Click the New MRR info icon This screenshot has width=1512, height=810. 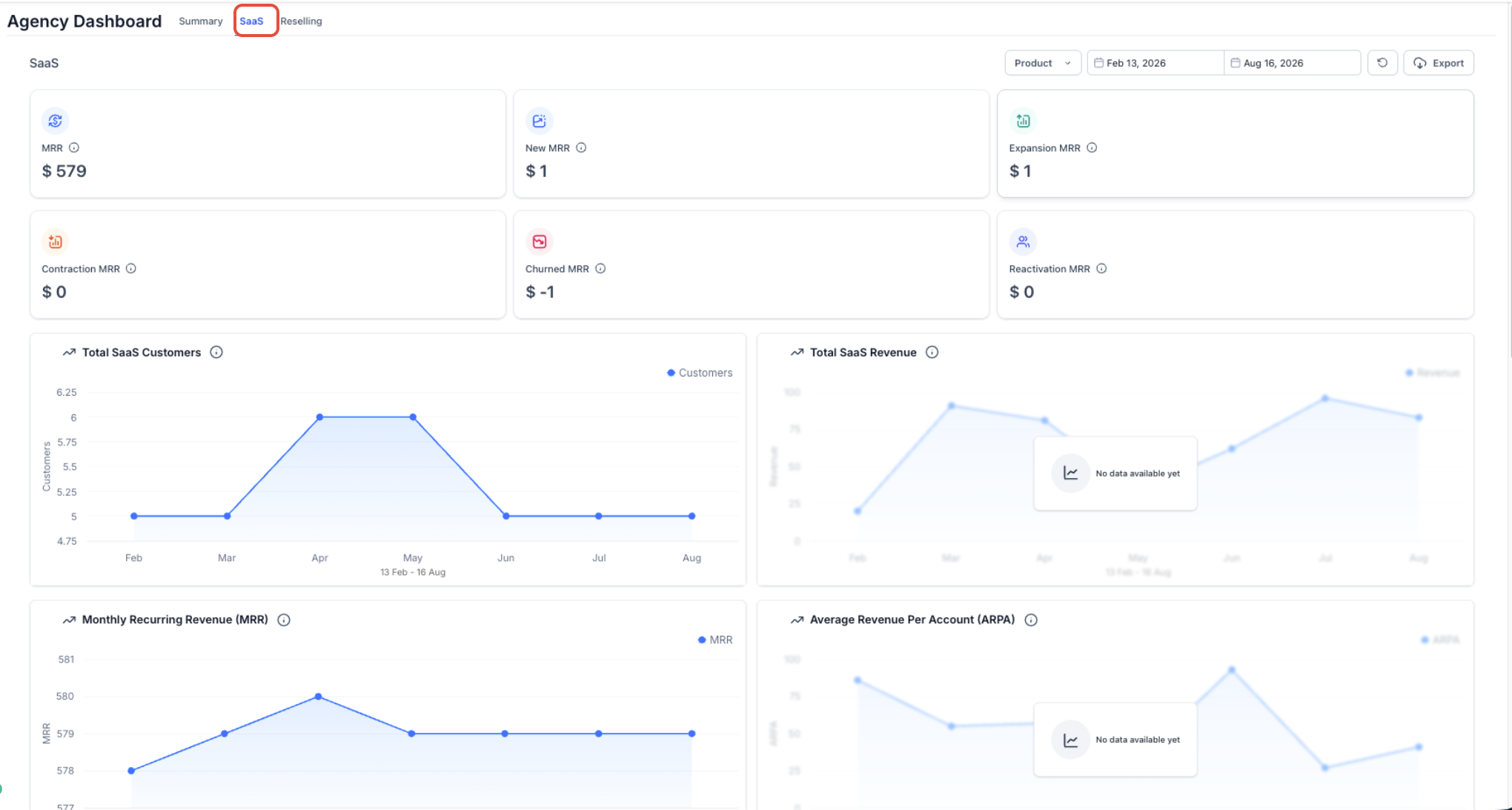[581, 147]
